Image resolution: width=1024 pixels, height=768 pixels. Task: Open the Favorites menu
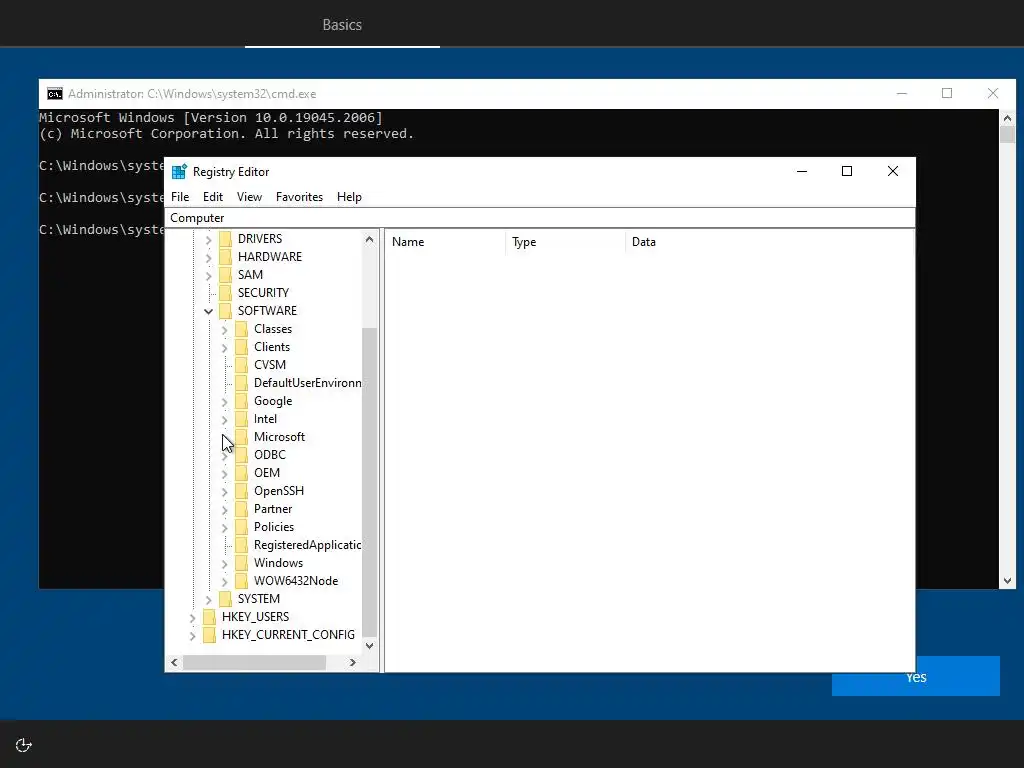pos(299,197)
